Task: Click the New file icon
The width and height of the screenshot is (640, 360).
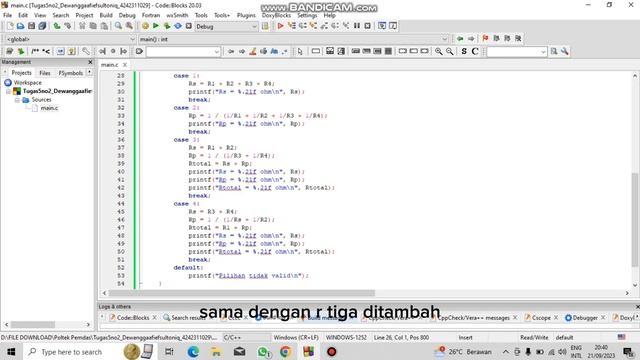Action: (10, 26)
